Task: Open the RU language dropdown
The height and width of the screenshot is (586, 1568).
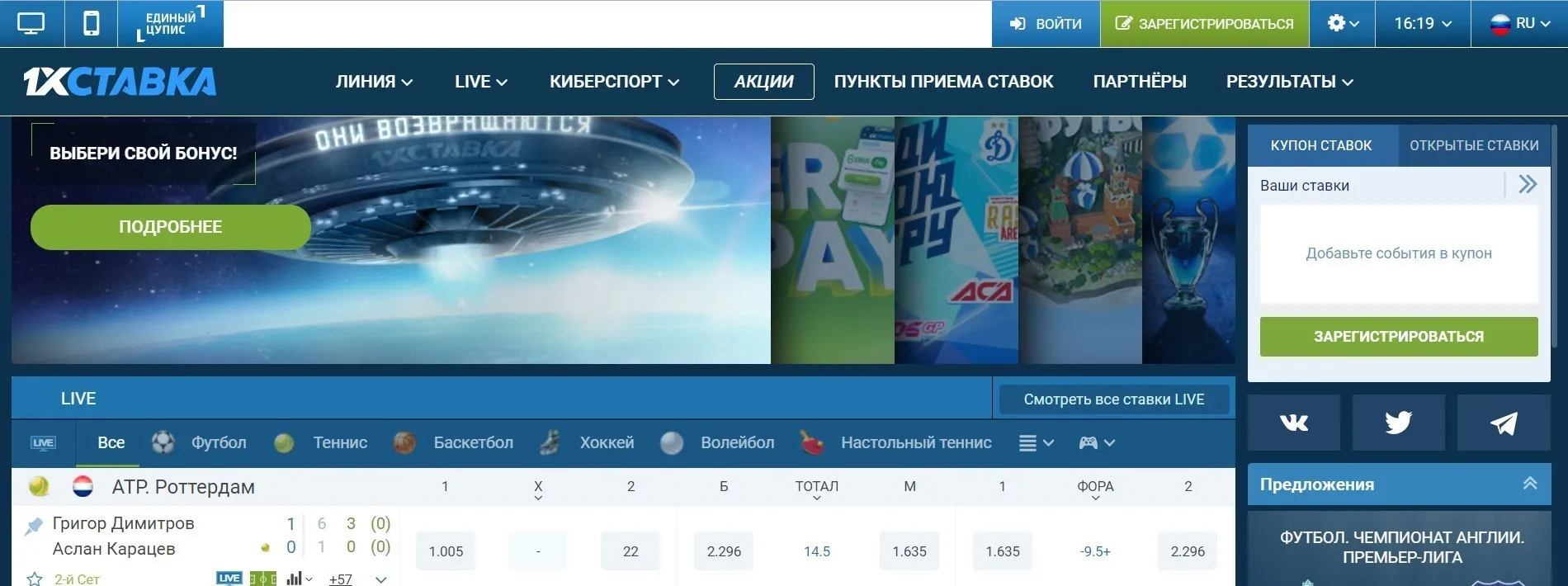Action: [1519, 23]
